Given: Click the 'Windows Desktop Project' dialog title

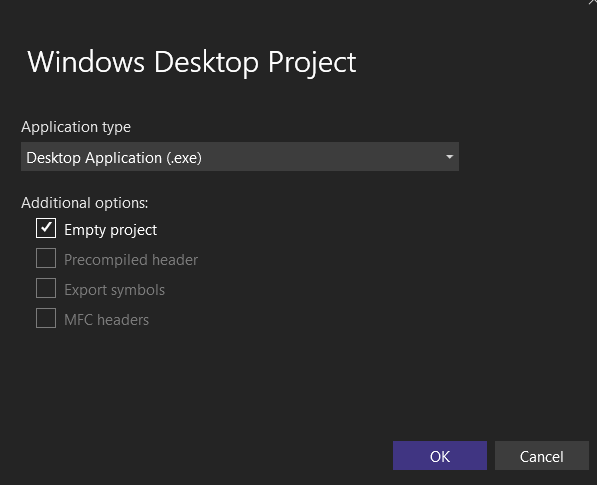Looking at the screenshot, I should coord(192,62).
